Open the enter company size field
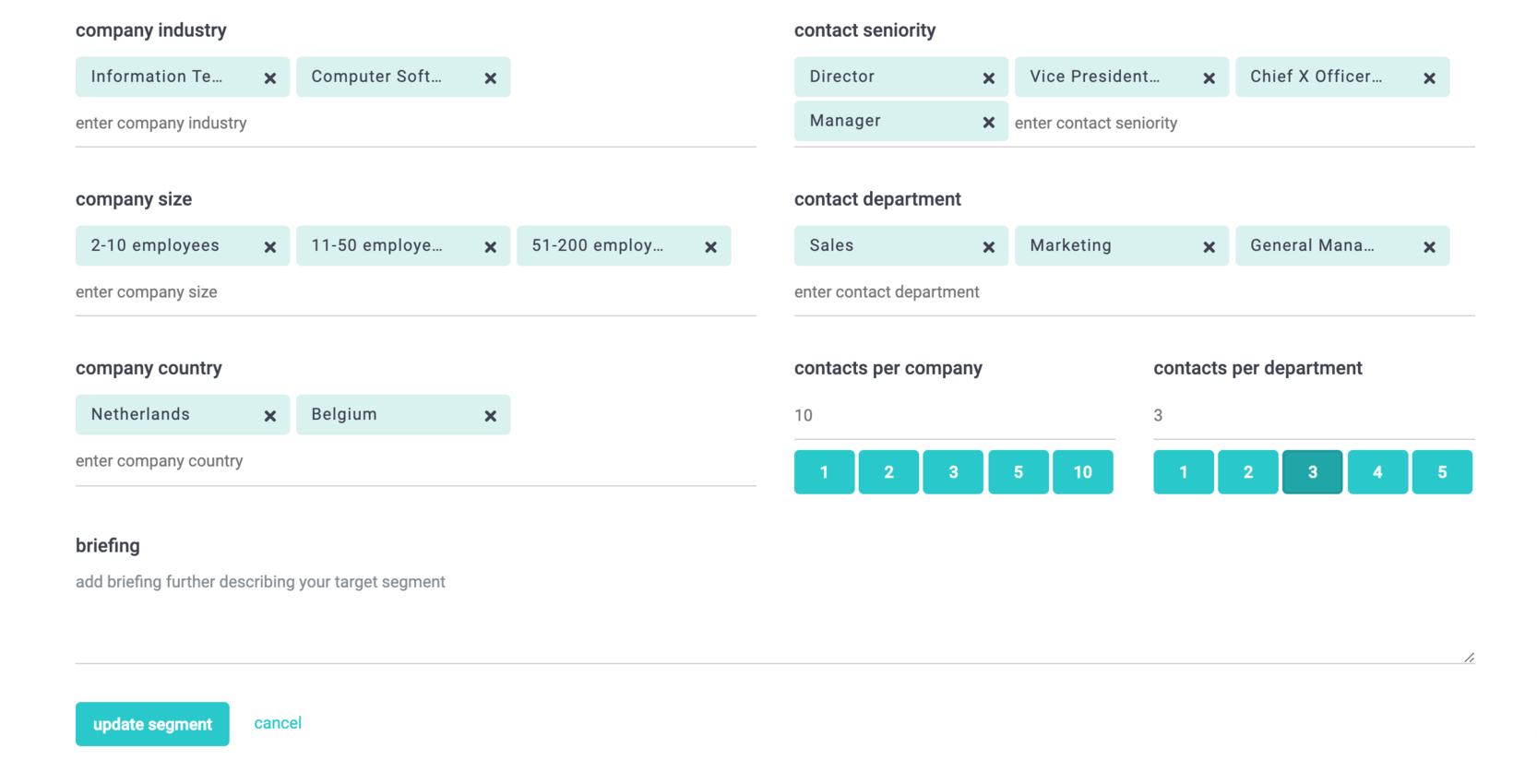Screen dimensions: 1537x784 point(415,292)
